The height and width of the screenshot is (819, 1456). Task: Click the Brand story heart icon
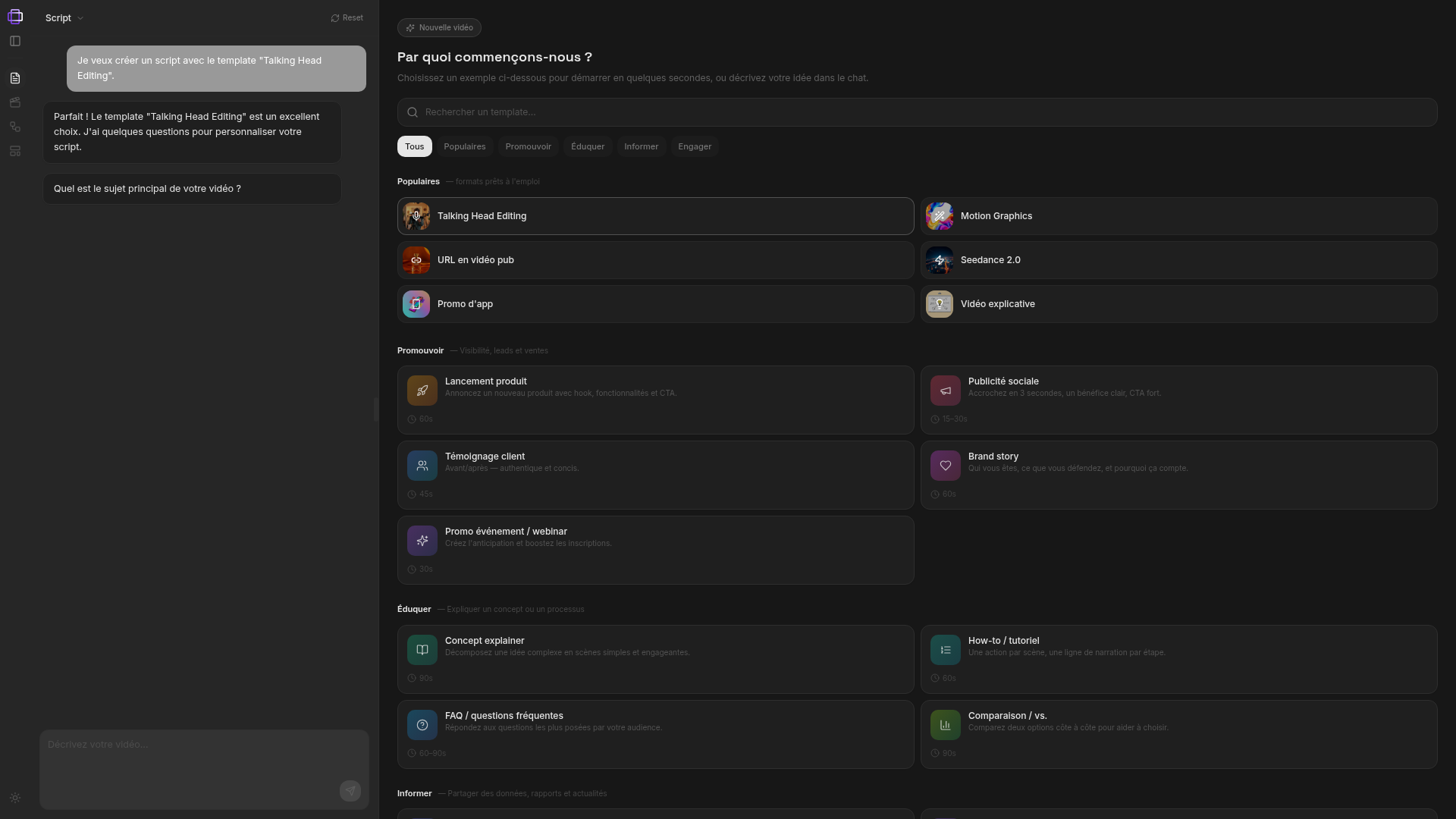pyautogui.click(x=946, y=466)
